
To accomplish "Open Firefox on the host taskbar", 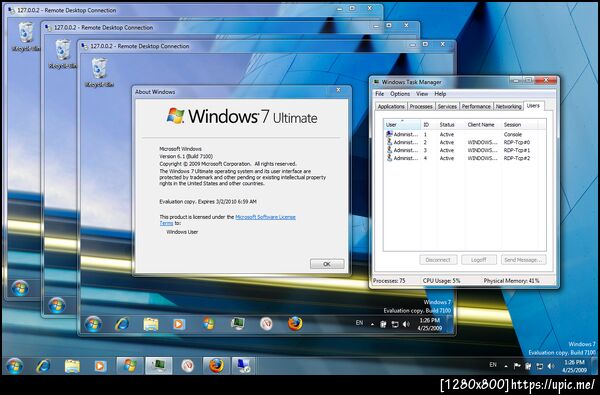I will pyautogui.click(x=216, y=366).
